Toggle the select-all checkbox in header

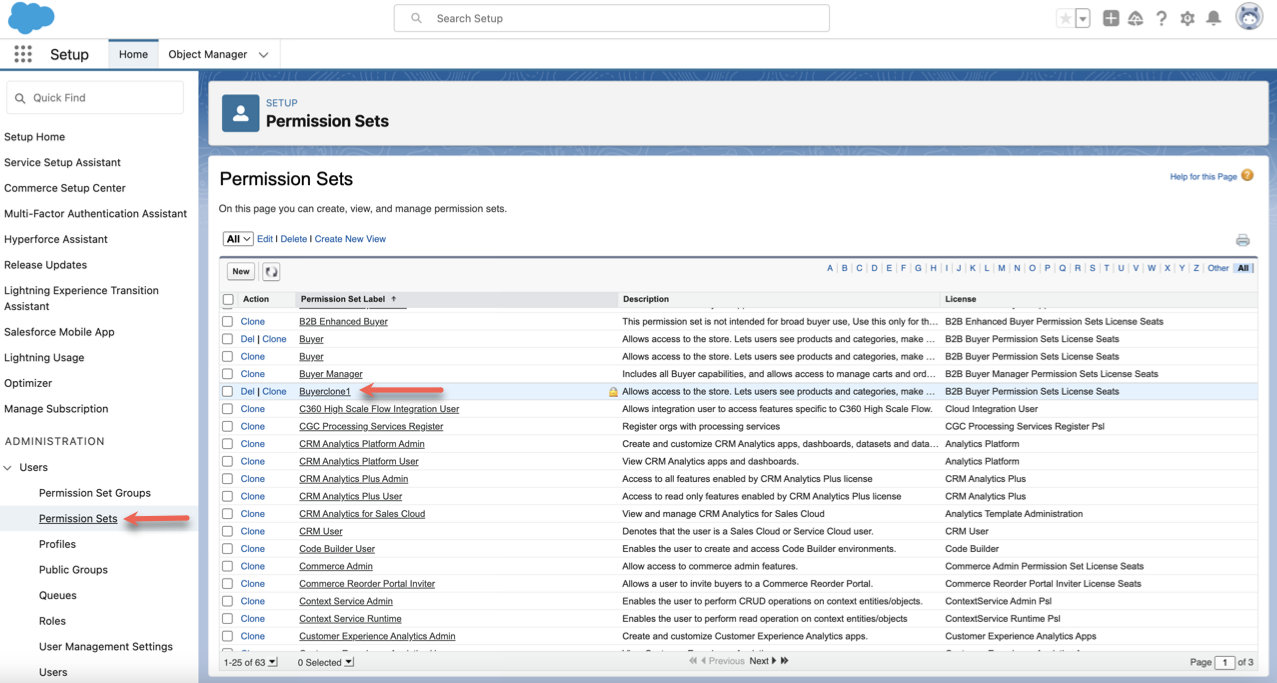point(228,299)
